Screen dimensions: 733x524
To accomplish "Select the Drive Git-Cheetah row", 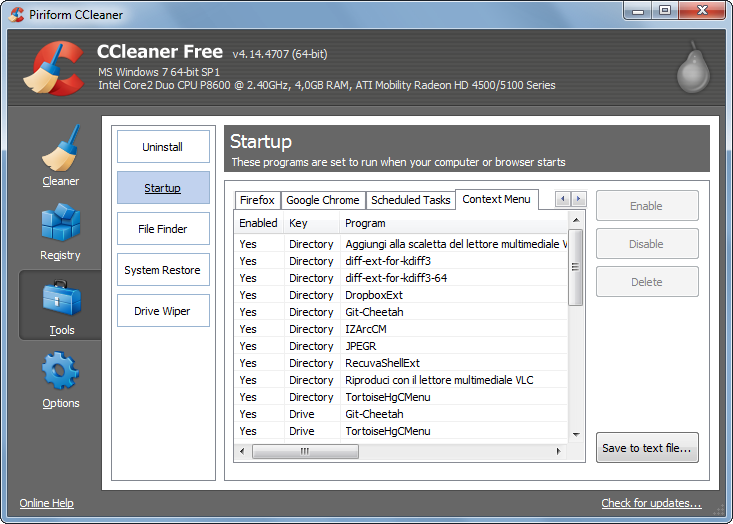I will coord(401,414).
